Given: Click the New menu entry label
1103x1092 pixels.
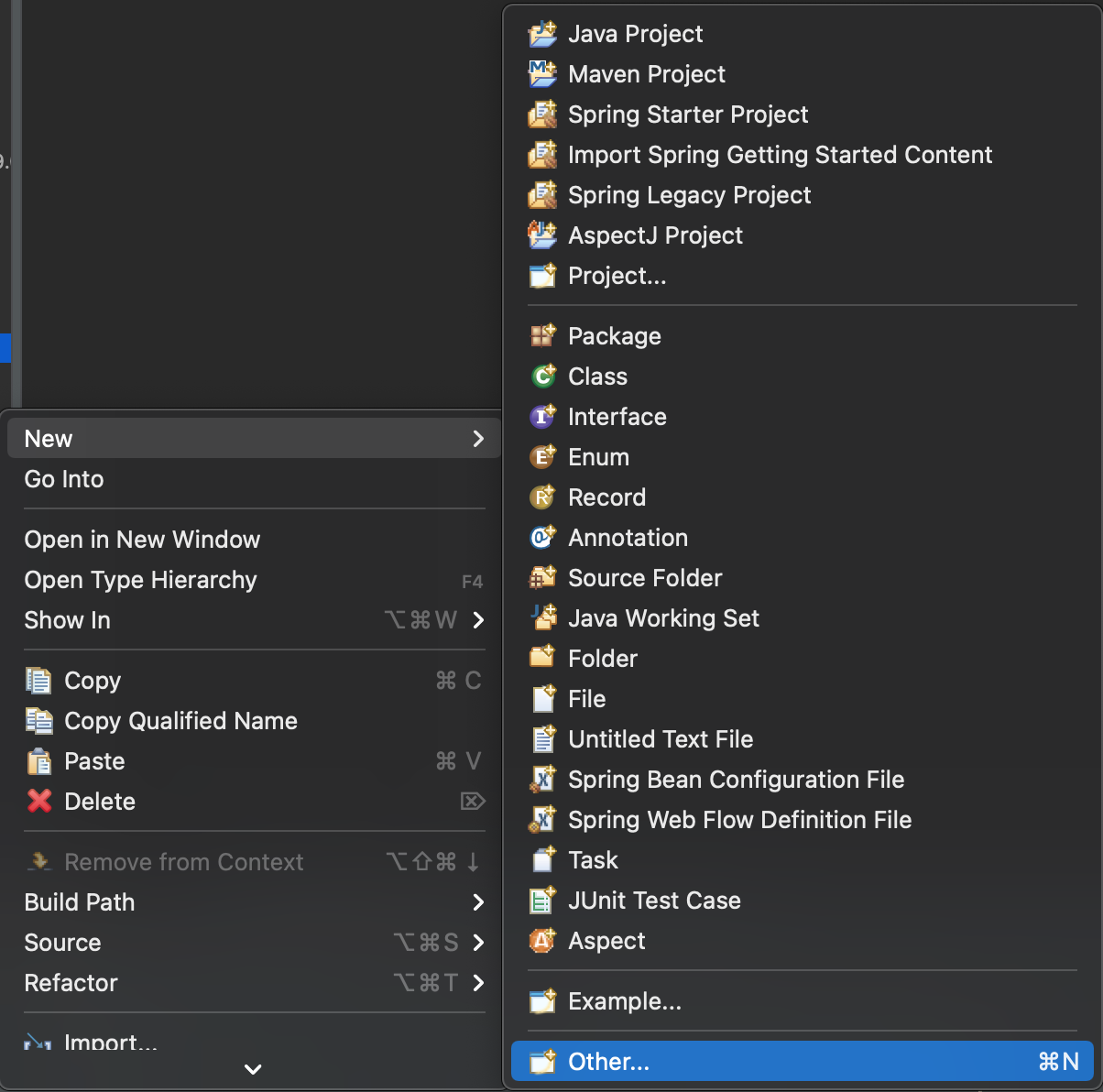Looking at the screenshot, I should click(49, 439).
